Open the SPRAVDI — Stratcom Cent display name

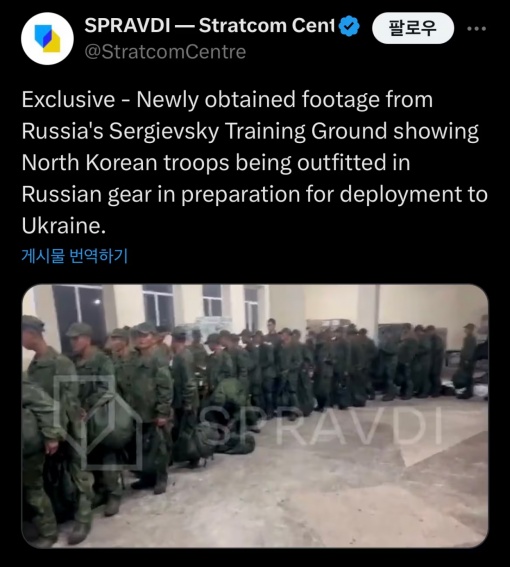[210, 25]
